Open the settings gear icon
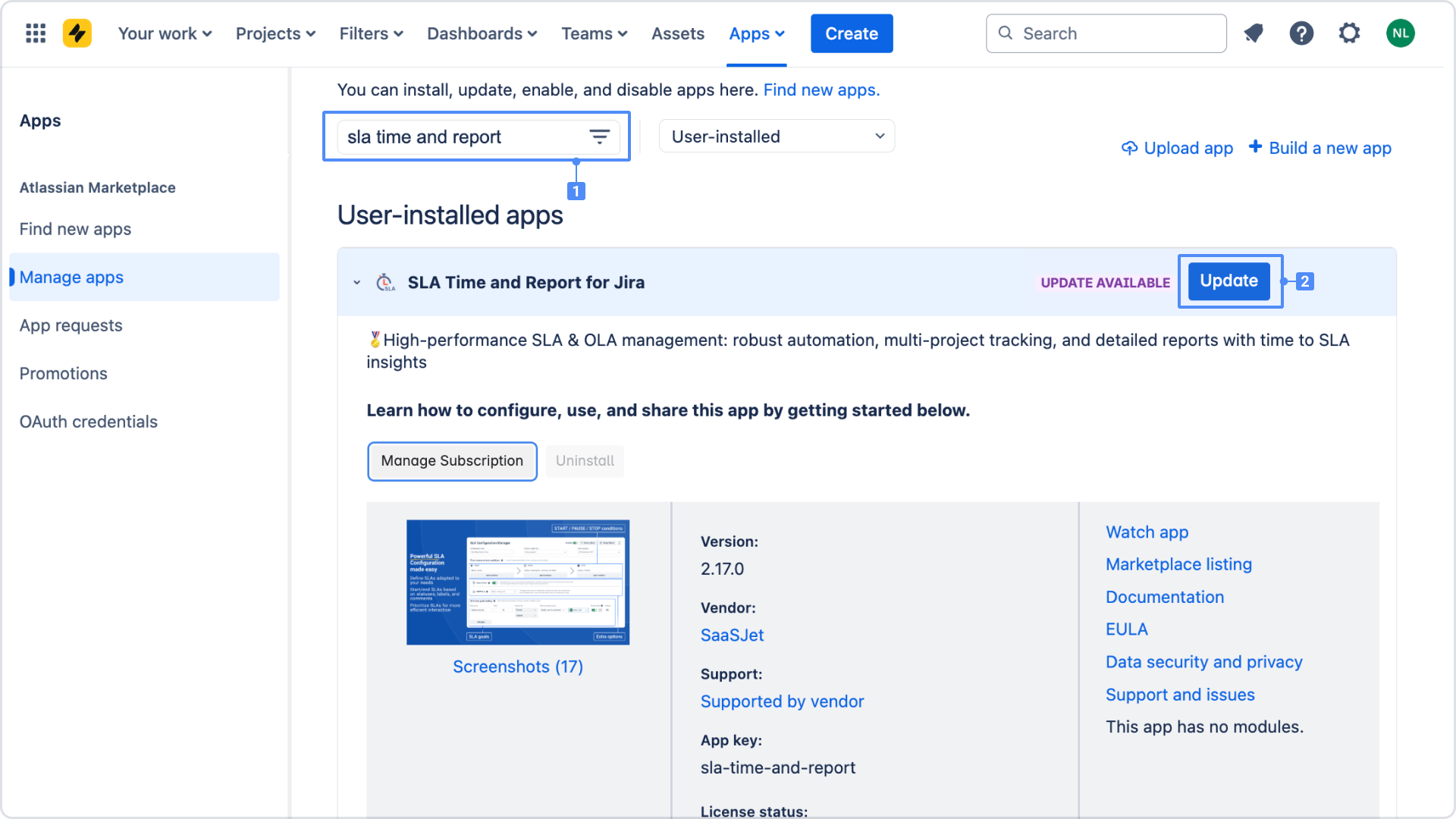This screenshot has height=819, width=1456. coord(1349,33)
